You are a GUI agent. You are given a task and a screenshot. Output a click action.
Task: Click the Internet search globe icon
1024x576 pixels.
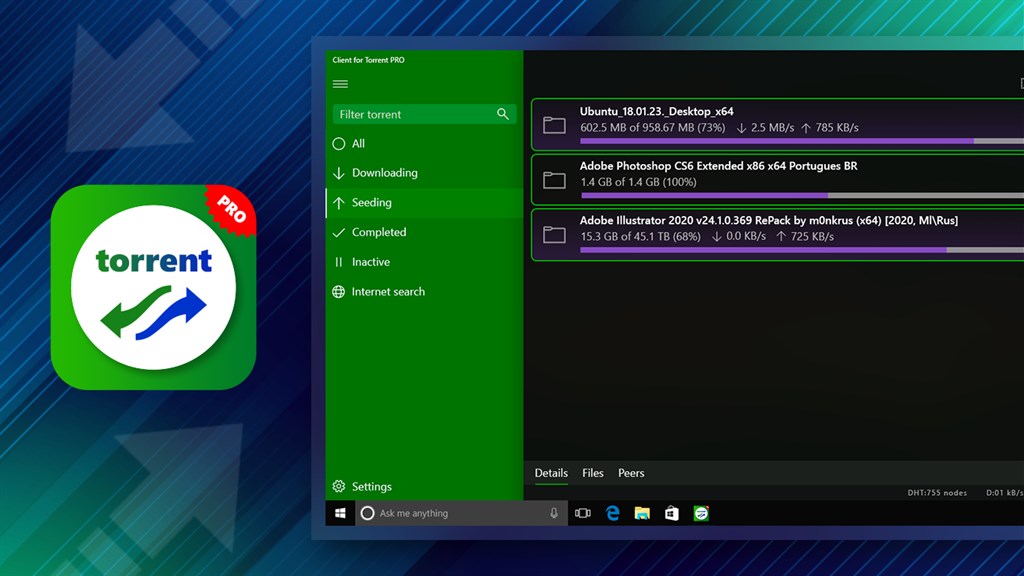(338, 292)
